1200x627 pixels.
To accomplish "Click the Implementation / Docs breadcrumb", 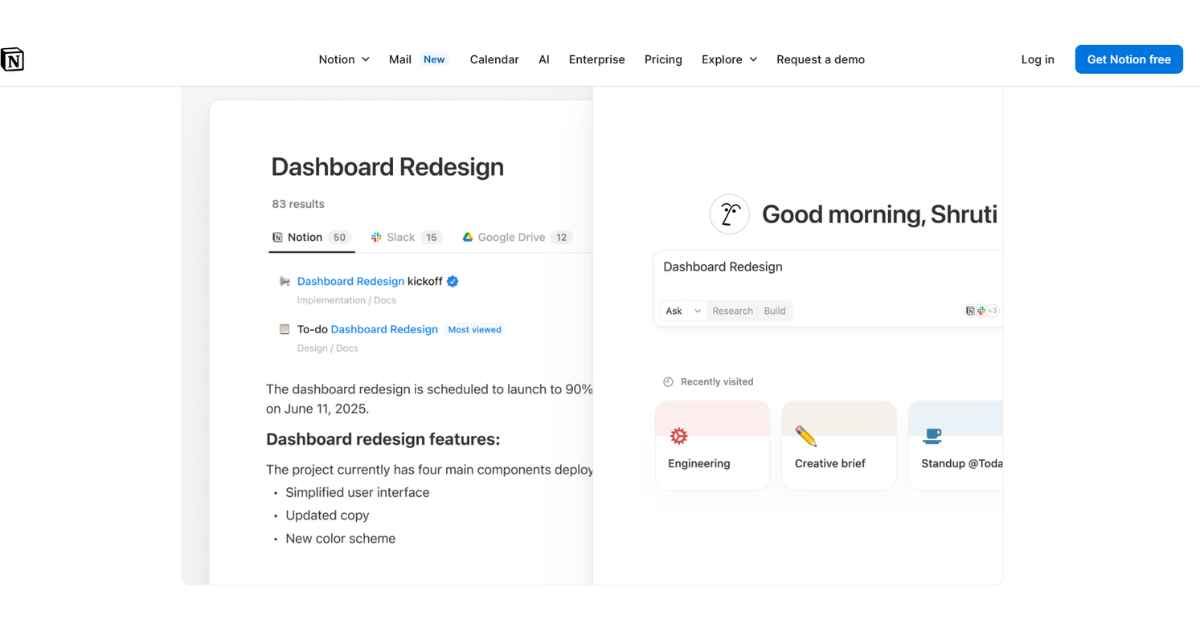I will [x=346, y=300].
